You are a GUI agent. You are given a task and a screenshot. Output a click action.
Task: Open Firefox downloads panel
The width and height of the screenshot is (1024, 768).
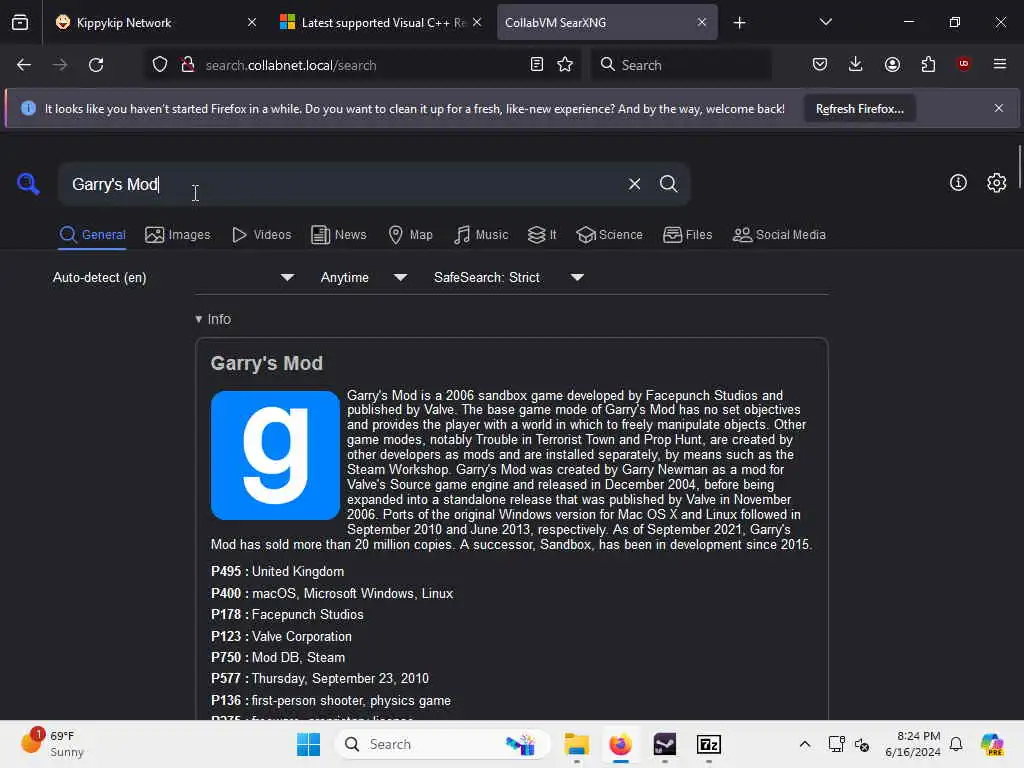click(856, 65)
